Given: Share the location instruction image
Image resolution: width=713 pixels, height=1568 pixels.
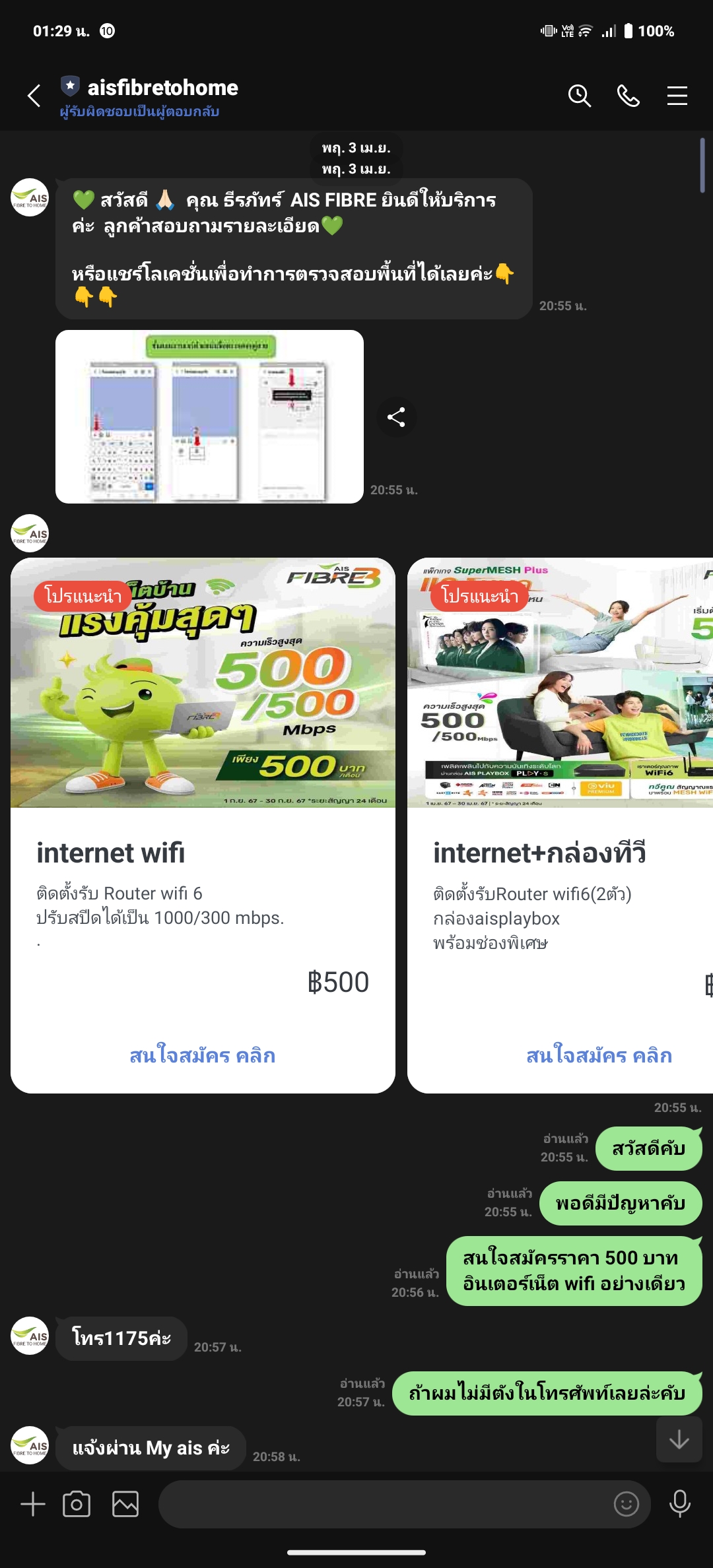Looking at the screenshot, I should (396, 417).
